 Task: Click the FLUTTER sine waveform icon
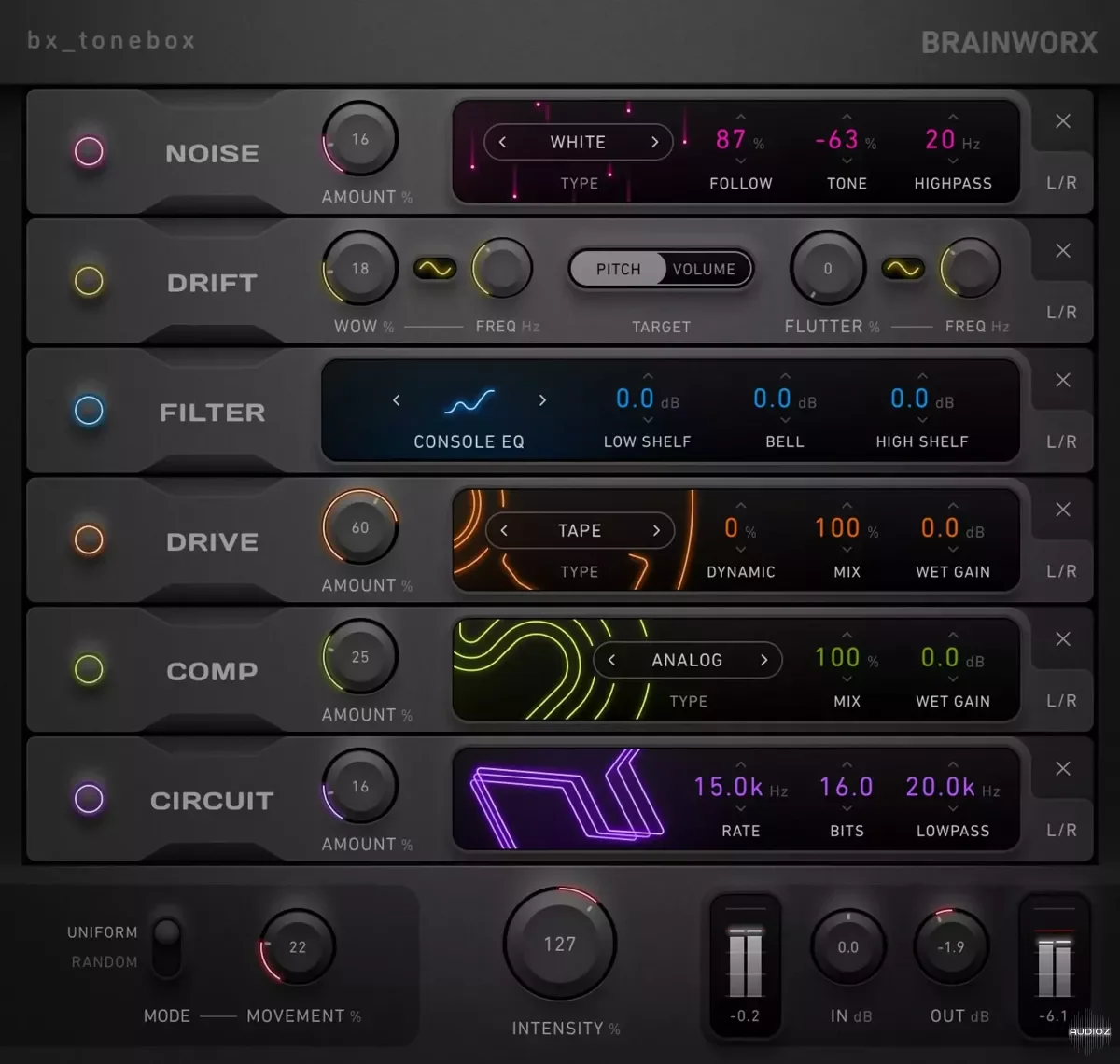[903, 269]
